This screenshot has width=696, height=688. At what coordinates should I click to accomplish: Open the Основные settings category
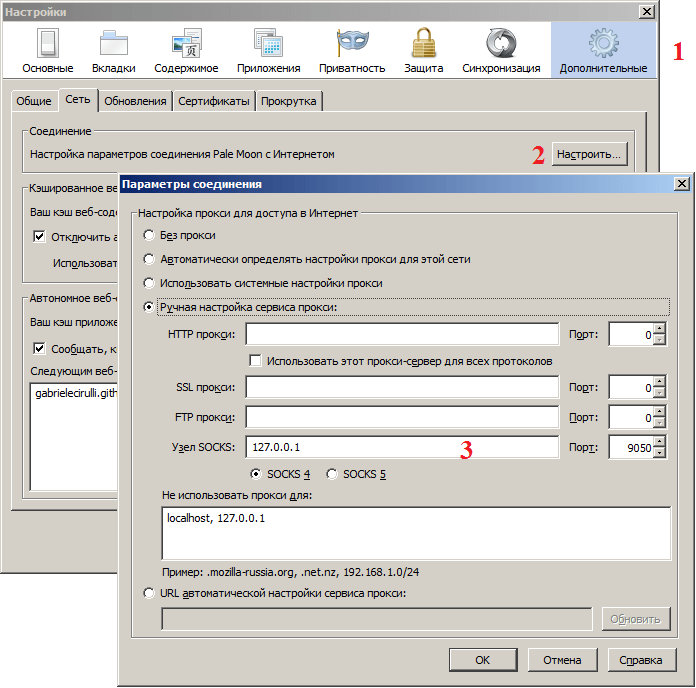[x=48, y=51]
